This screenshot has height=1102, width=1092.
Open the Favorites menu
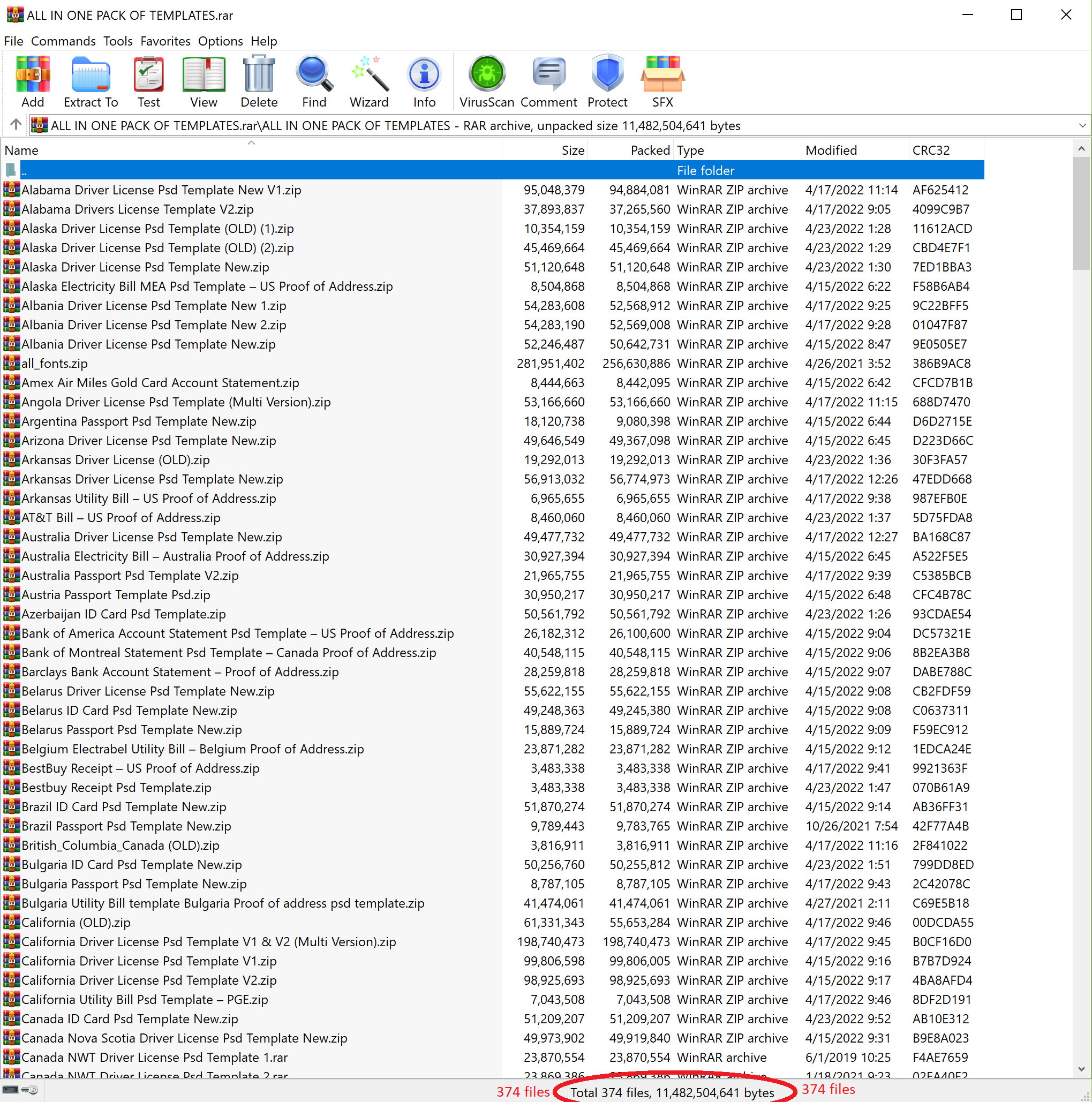165,41
